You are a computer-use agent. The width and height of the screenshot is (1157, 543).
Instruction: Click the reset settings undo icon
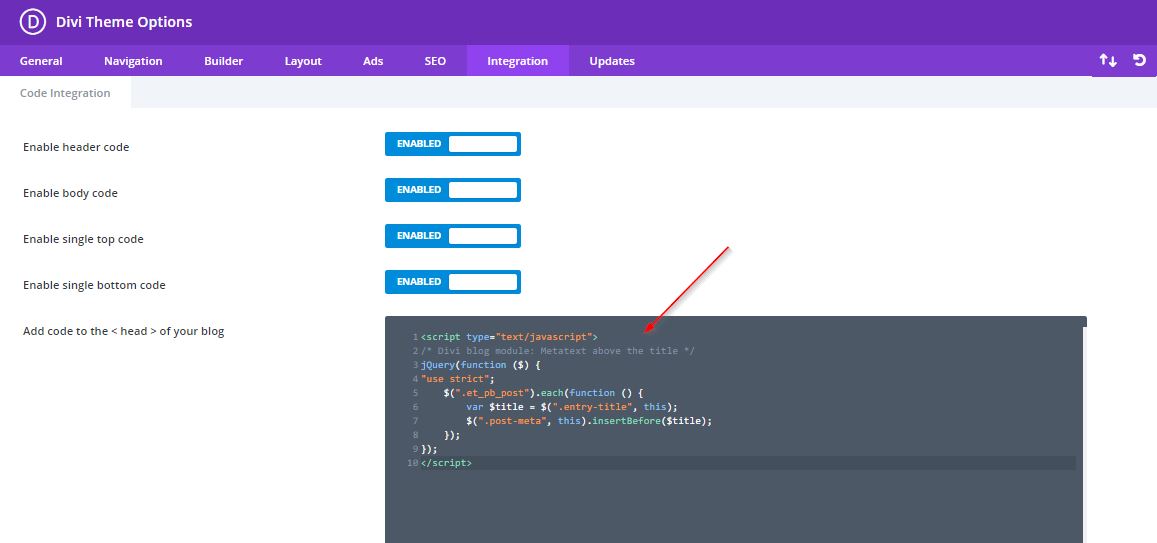1139,60
